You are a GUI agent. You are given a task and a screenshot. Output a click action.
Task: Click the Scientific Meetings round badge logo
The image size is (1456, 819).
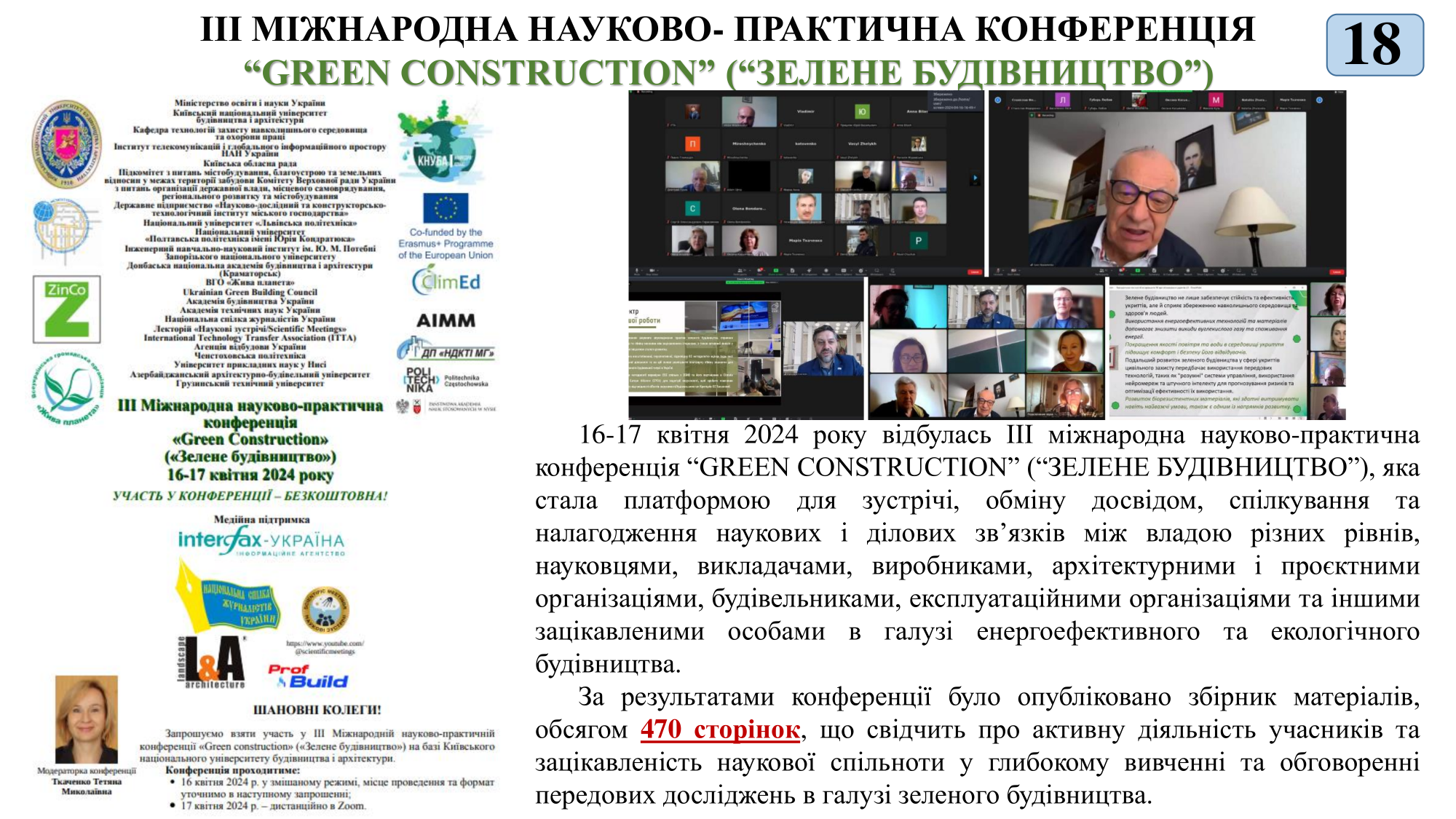(325, 610)
